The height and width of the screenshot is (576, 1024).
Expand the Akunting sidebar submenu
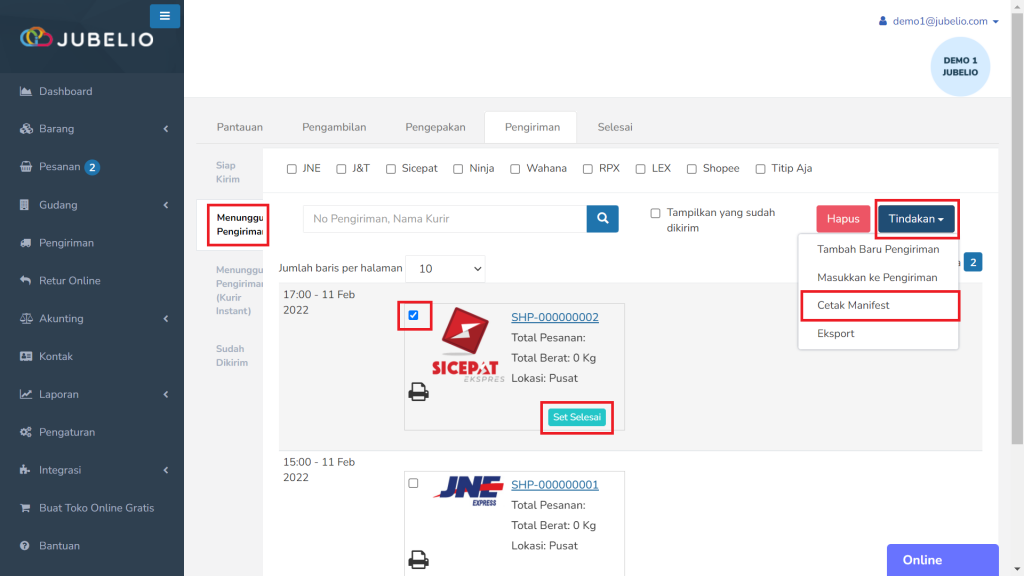[166, 319]
